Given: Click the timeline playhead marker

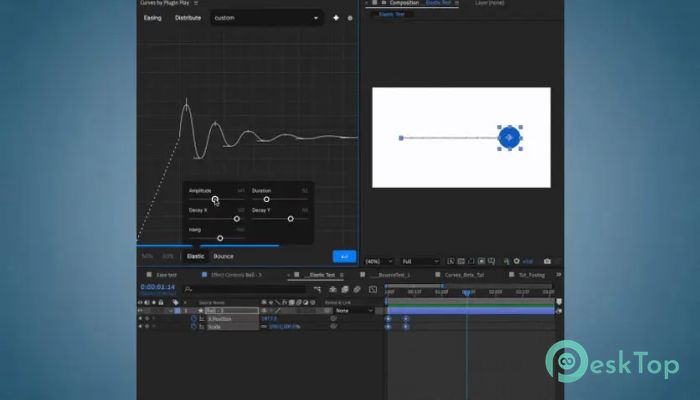Looking at the screenshot, I should (467, 293).
